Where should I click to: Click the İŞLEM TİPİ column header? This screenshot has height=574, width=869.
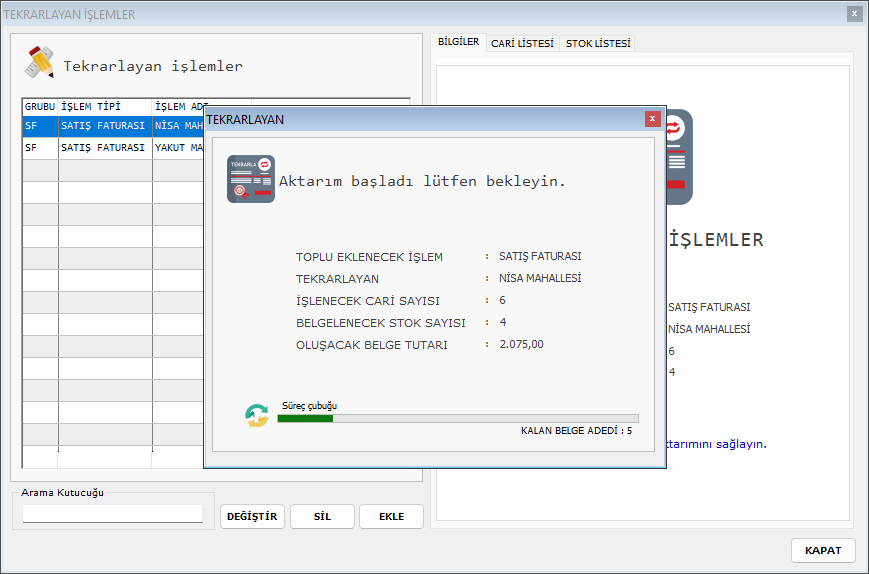coord(105,106)
